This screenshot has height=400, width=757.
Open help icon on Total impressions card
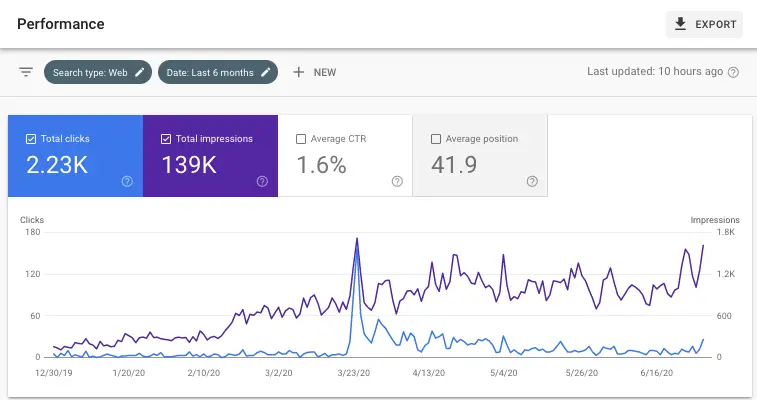[x=262, y=181]
